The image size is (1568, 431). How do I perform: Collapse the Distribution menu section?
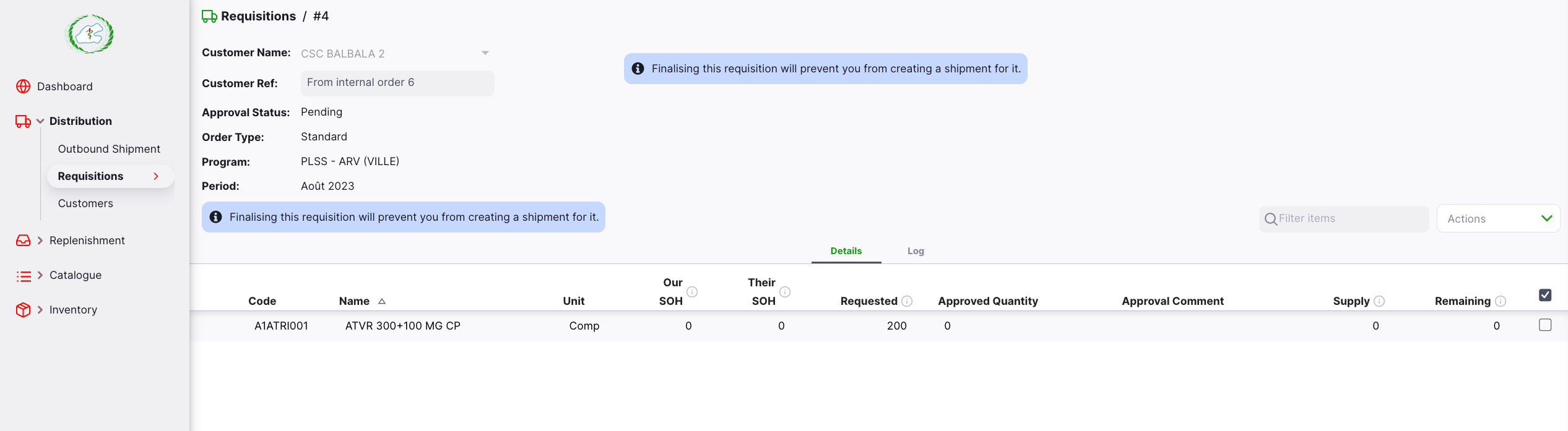(40, 121)
